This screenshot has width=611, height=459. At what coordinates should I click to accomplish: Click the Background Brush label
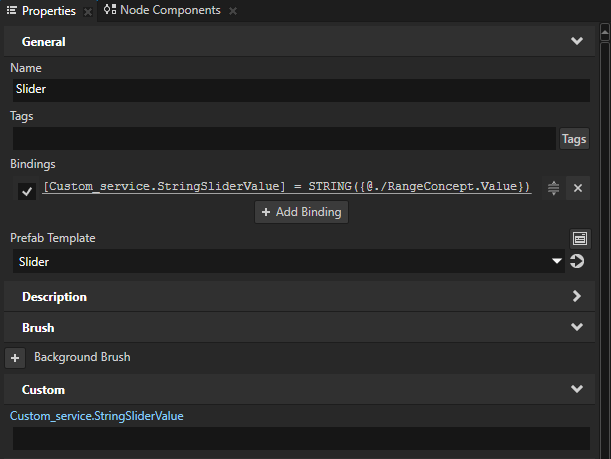click(82, 357)
